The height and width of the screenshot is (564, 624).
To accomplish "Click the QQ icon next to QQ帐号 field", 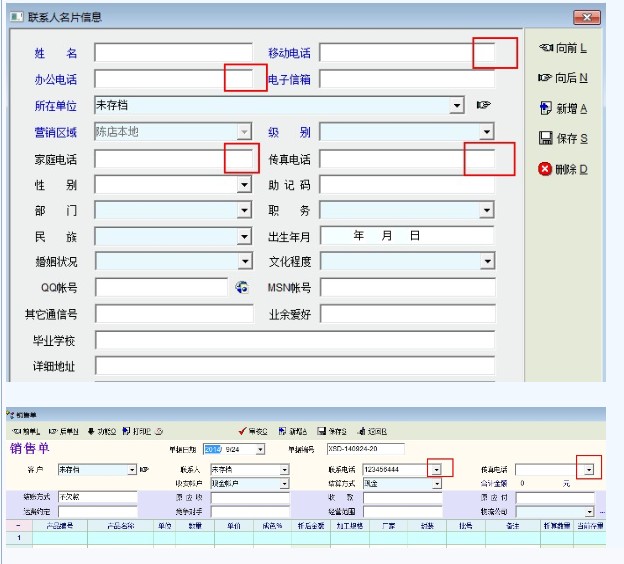I will pos(241,287).
